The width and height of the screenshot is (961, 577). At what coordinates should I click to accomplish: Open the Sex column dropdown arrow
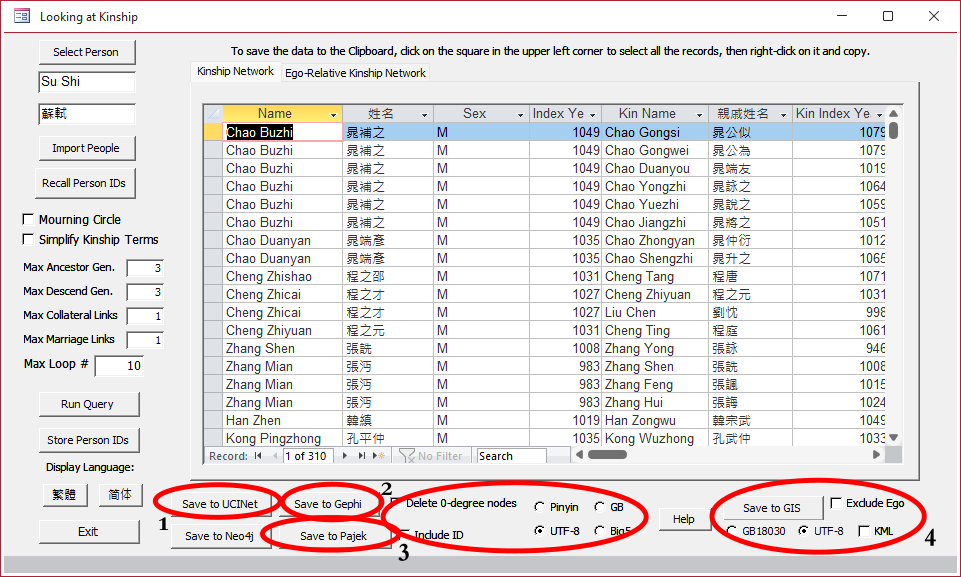tap(520, 115)
